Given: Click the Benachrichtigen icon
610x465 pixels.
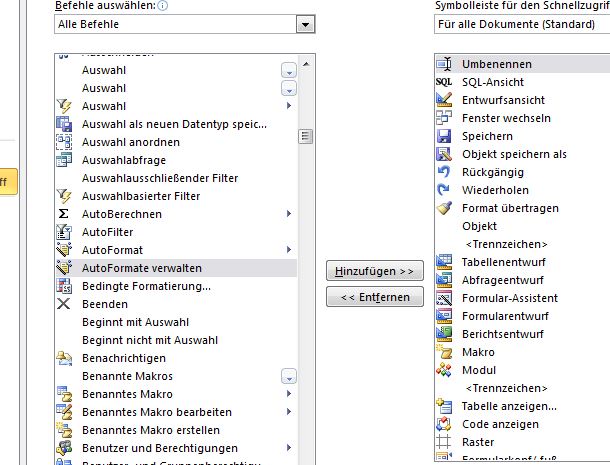Looking at the screenshot, I should [64, 358].
